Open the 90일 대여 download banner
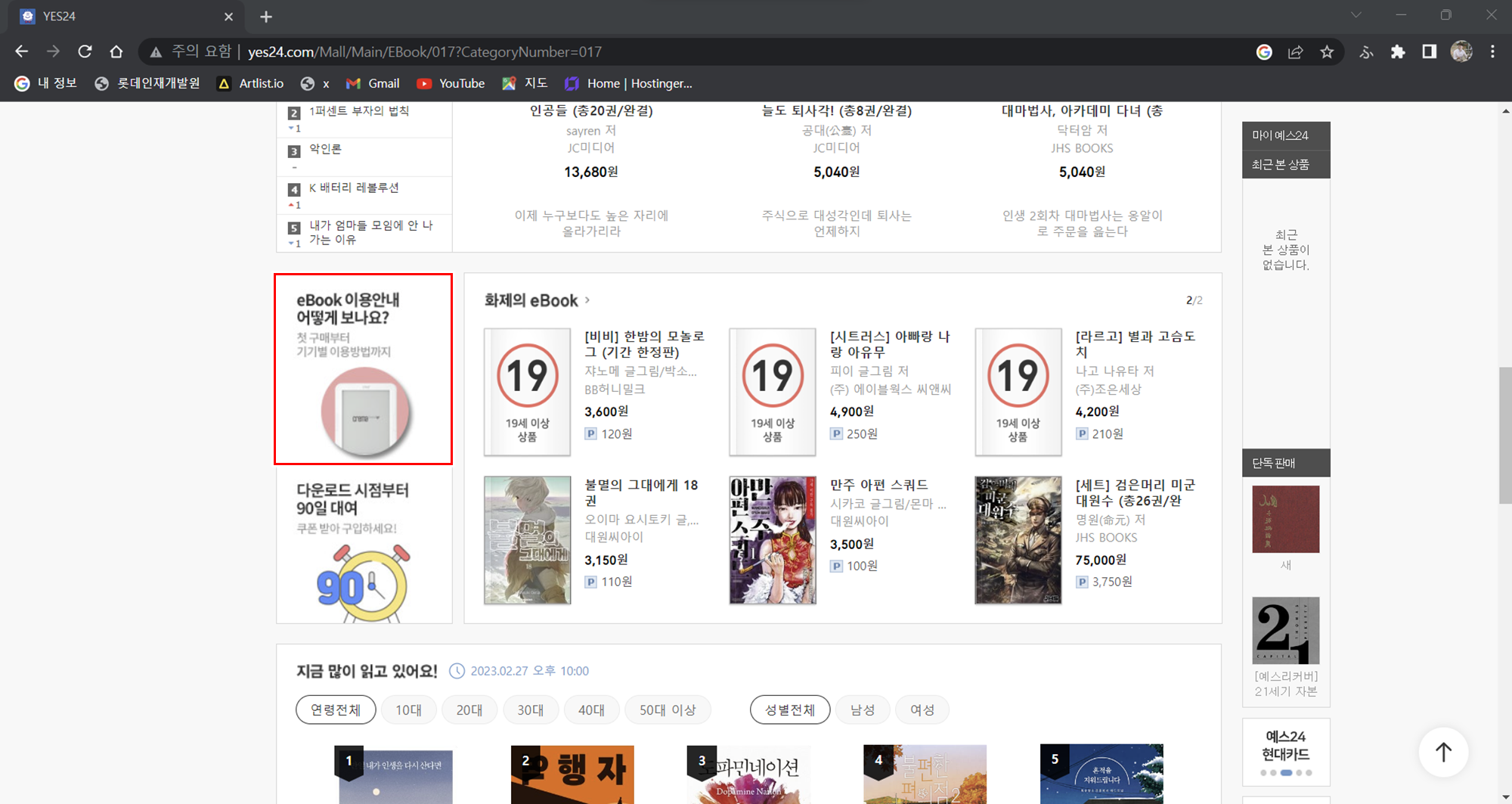This screenshot has width=1512, height=804. click(x=364, y=545)
